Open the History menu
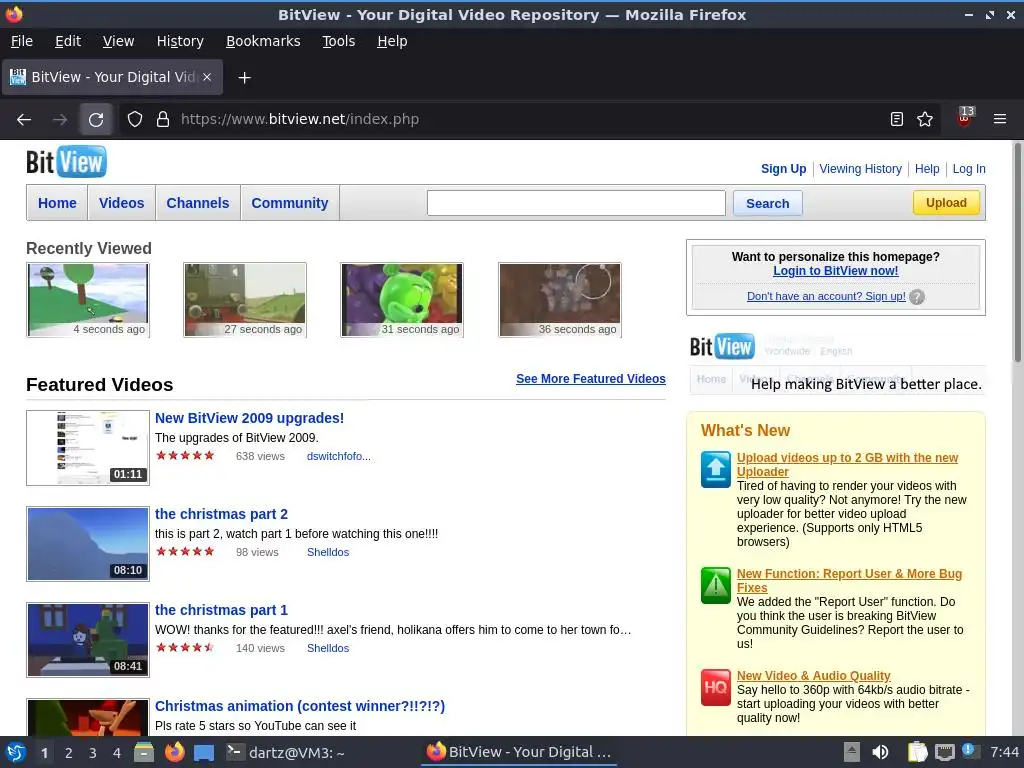 [180, 41]
